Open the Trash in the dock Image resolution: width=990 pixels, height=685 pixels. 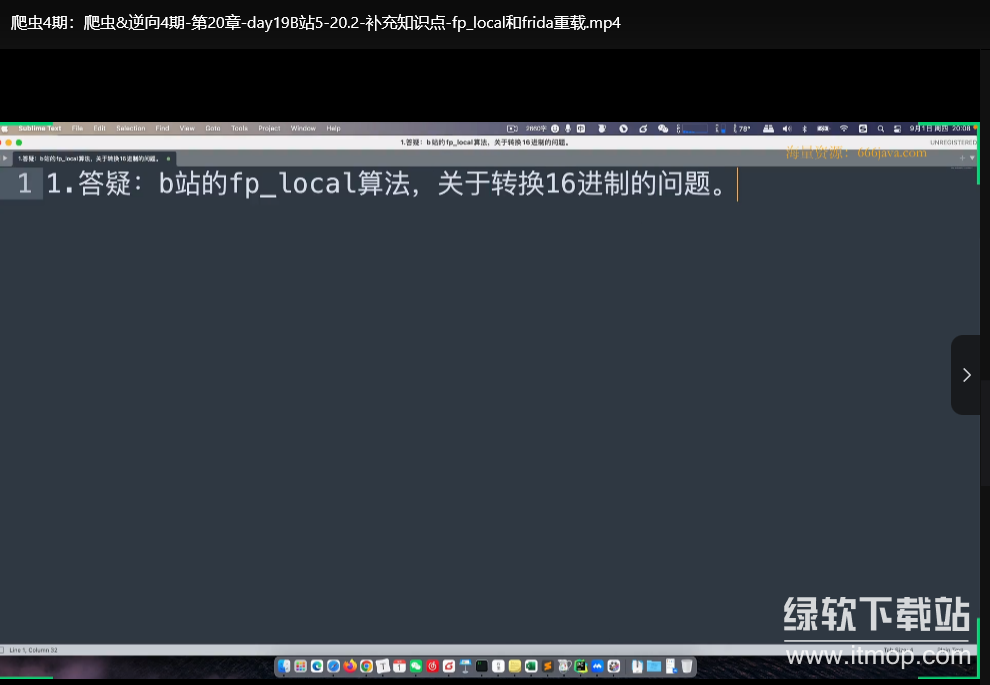tap(687, 666)
